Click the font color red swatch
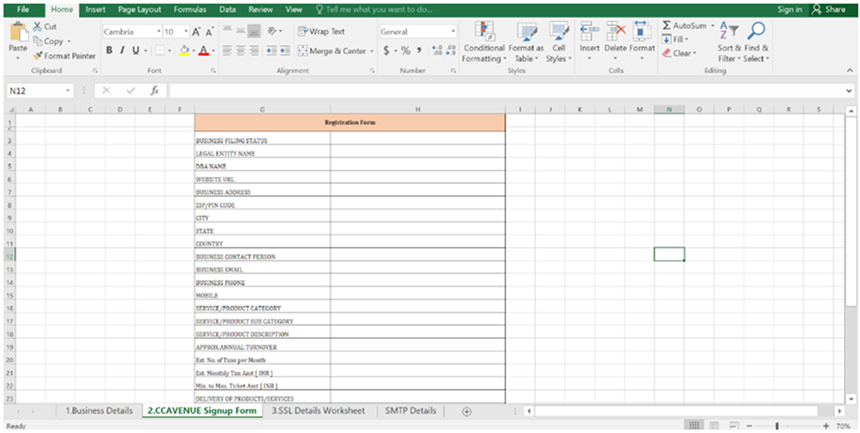The height and width of the screenshot is (433, 860). pyautogui.click(x=203, y=51)
